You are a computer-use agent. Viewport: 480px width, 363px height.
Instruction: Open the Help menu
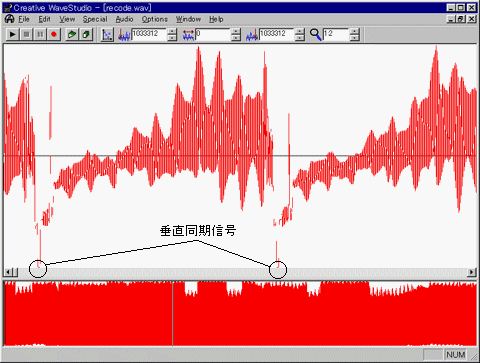tap(216, 19)
